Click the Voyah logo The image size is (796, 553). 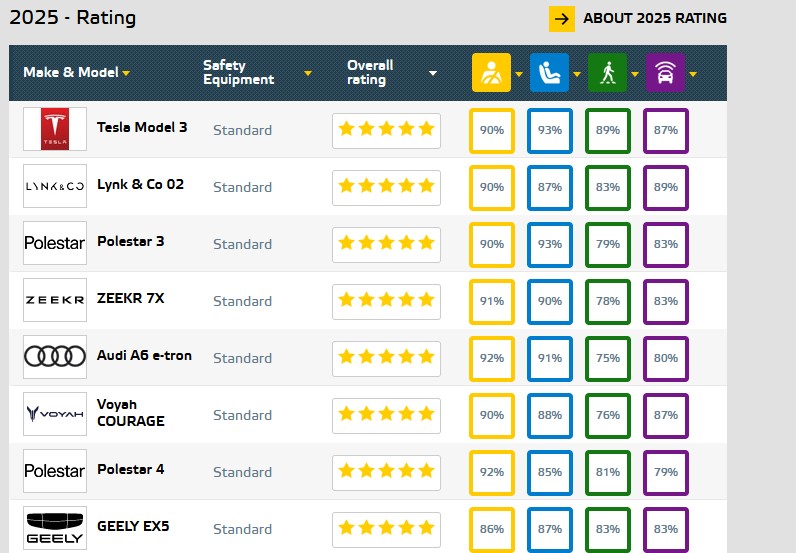tap(55, 414)
